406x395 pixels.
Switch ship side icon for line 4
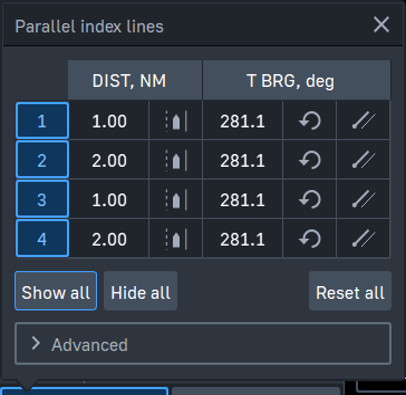pos(176,239)
